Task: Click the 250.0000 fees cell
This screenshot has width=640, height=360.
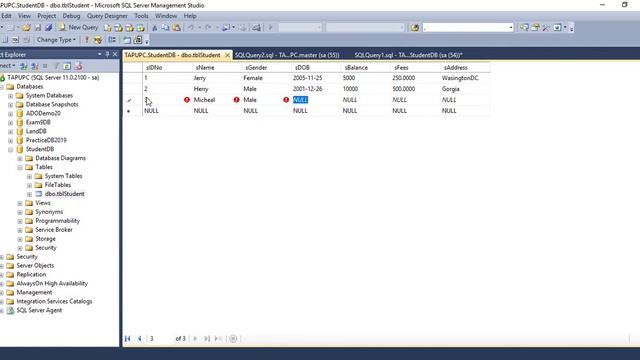Action: click(x=415, y=78)
